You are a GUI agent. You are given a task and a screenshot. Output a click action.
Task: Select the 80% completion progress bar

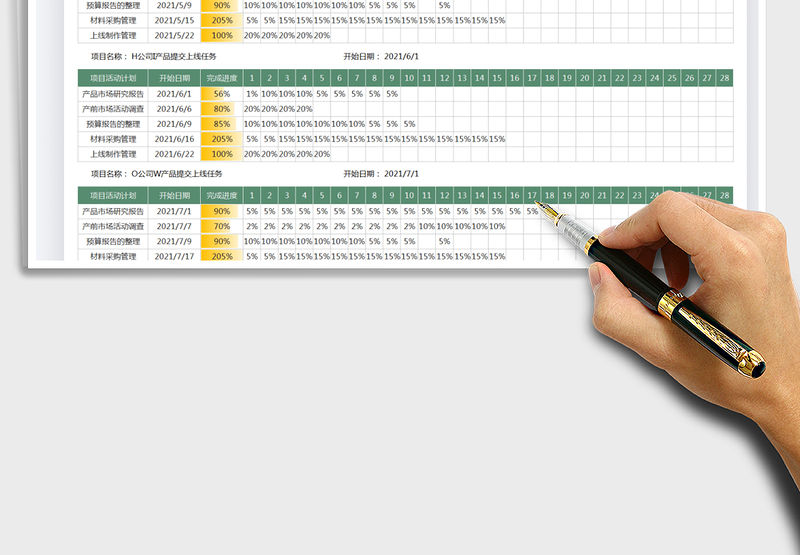[x=221, y=109]
